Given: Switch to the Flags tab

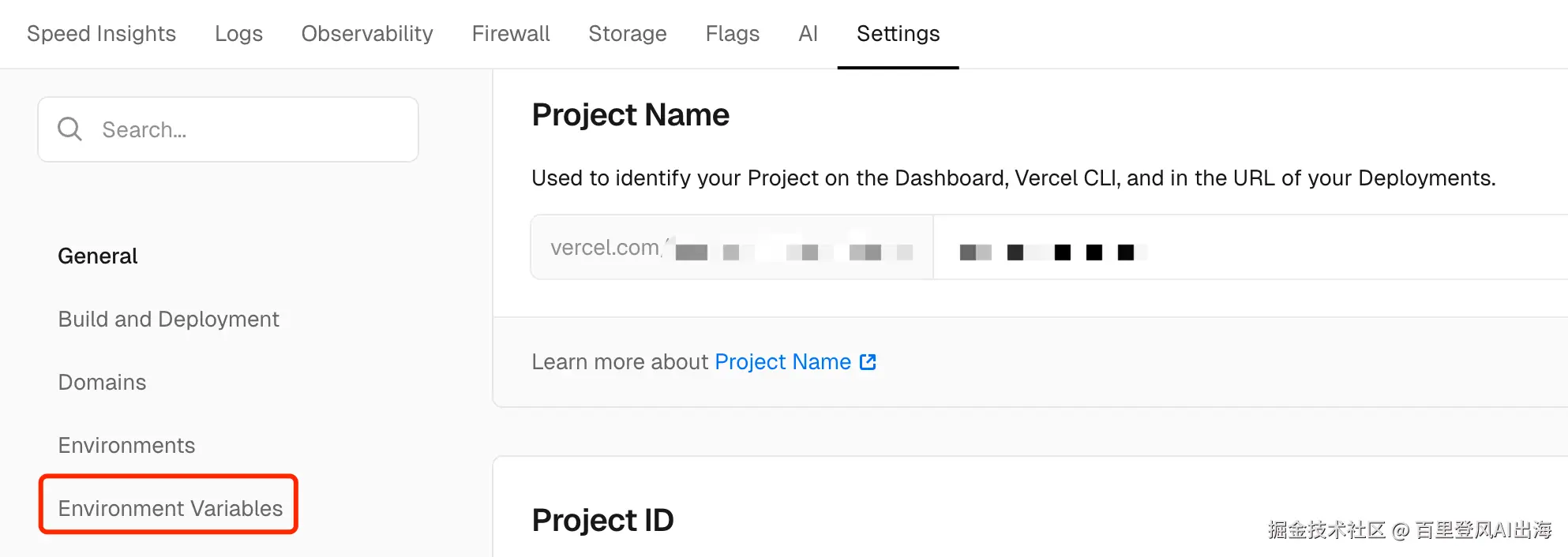Looking at the screenshot, I should point(733,34).
